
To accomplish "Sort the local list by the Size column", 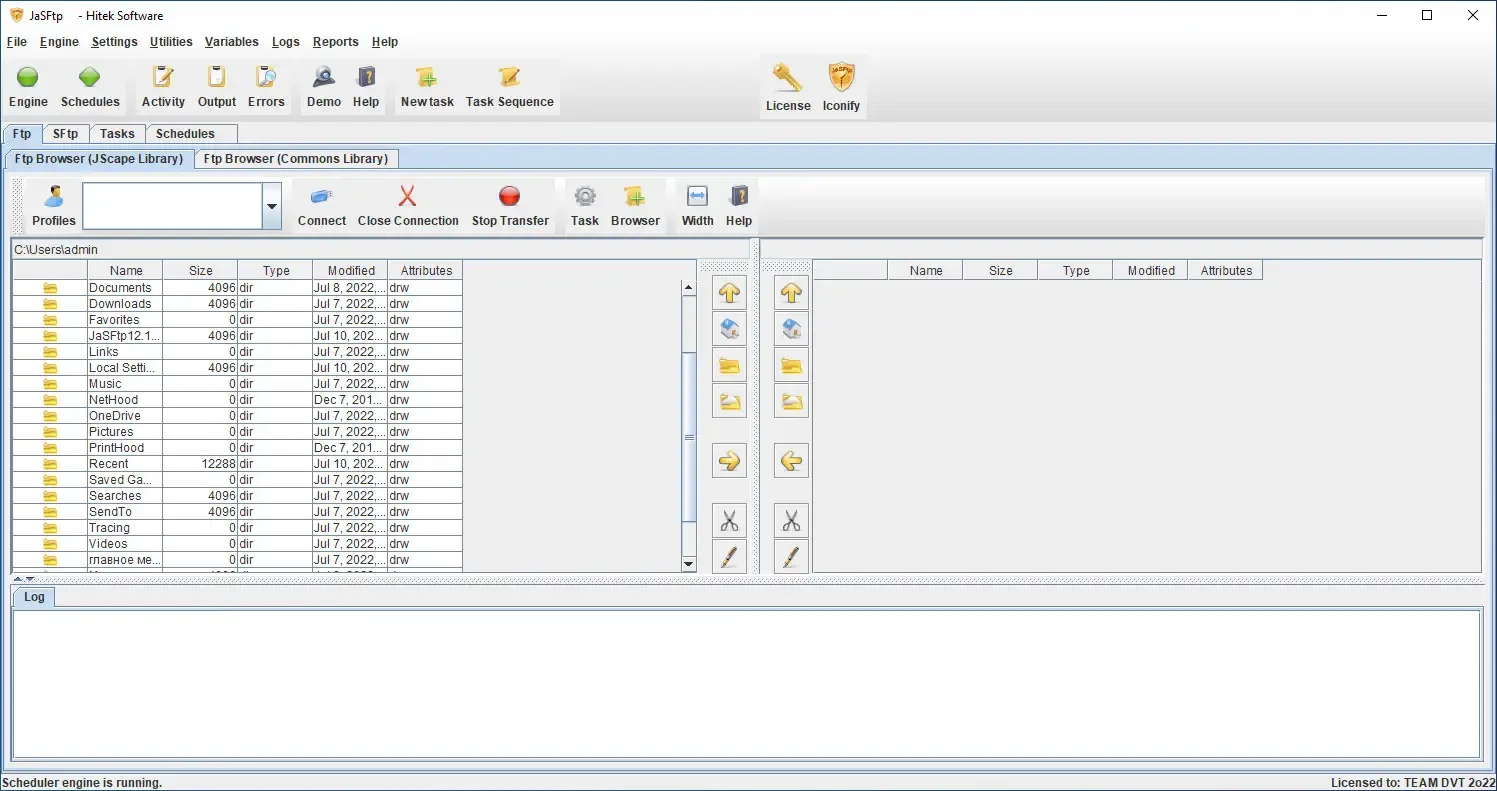I will [x=201, y=271].
